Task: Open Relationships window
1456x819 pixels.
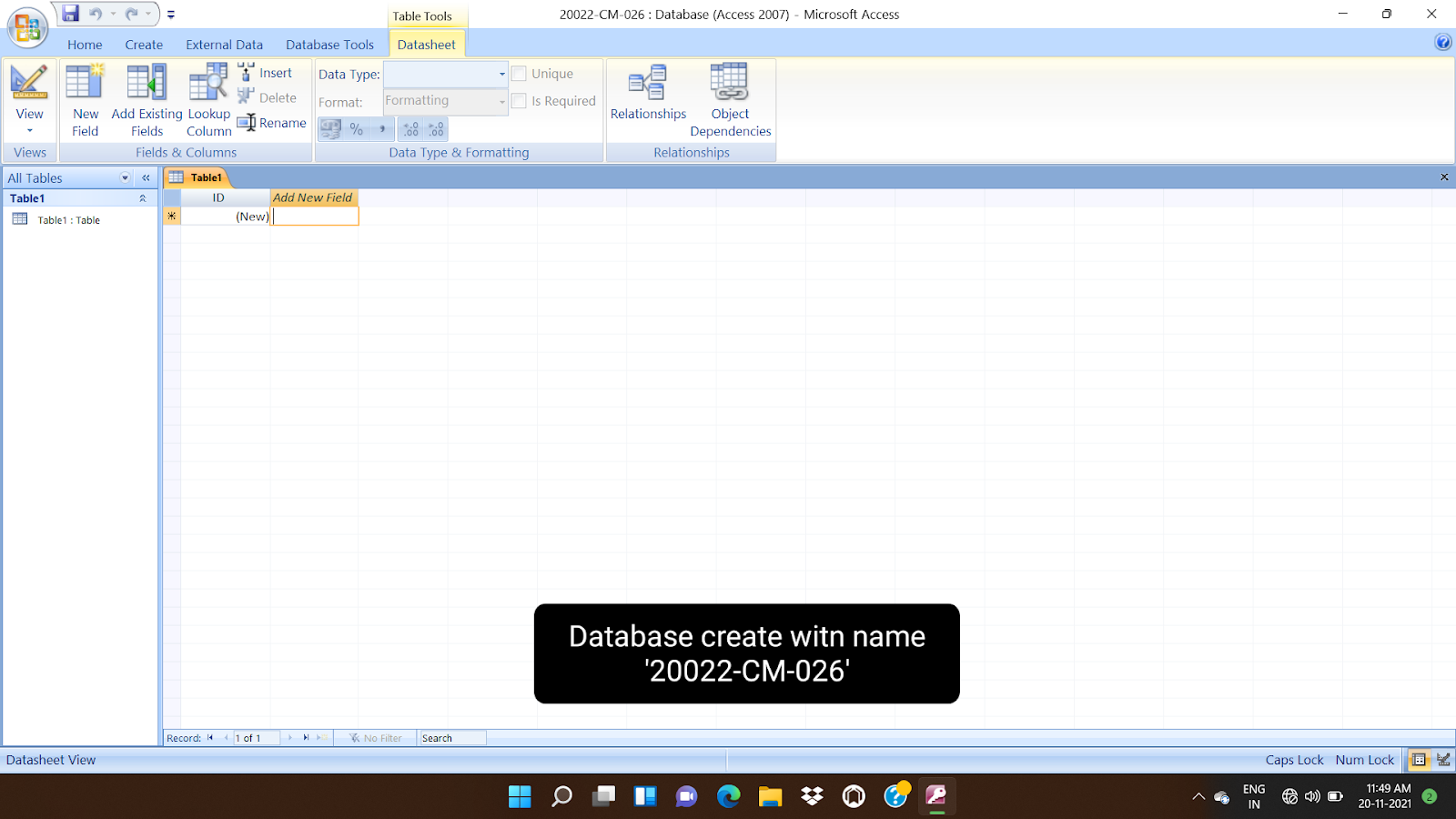Action: (648, 93)
